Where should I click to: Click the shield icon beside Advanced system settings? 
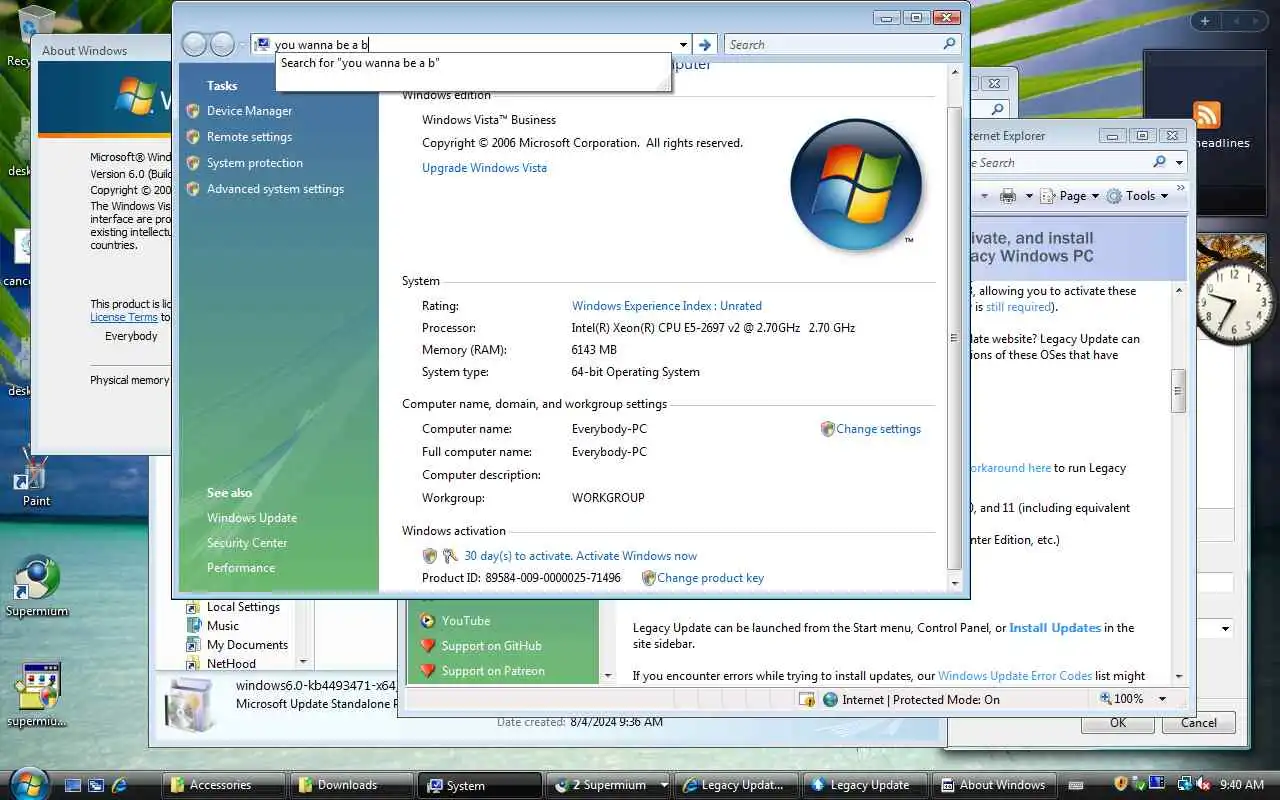click(x=193, y=189)
